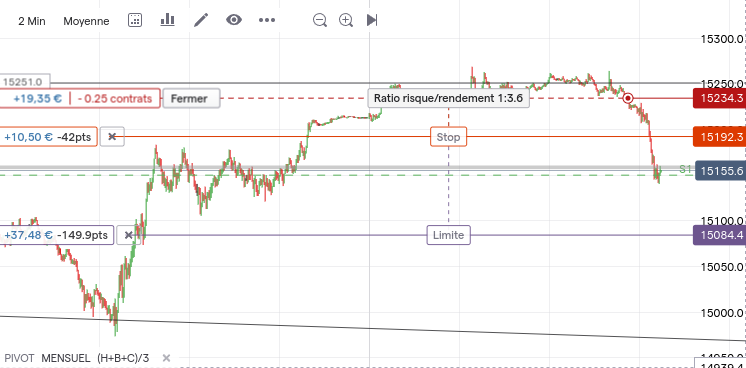The image size is (746, 368).
Task: Open the chart type bar icon
Action: pos(167,20)
